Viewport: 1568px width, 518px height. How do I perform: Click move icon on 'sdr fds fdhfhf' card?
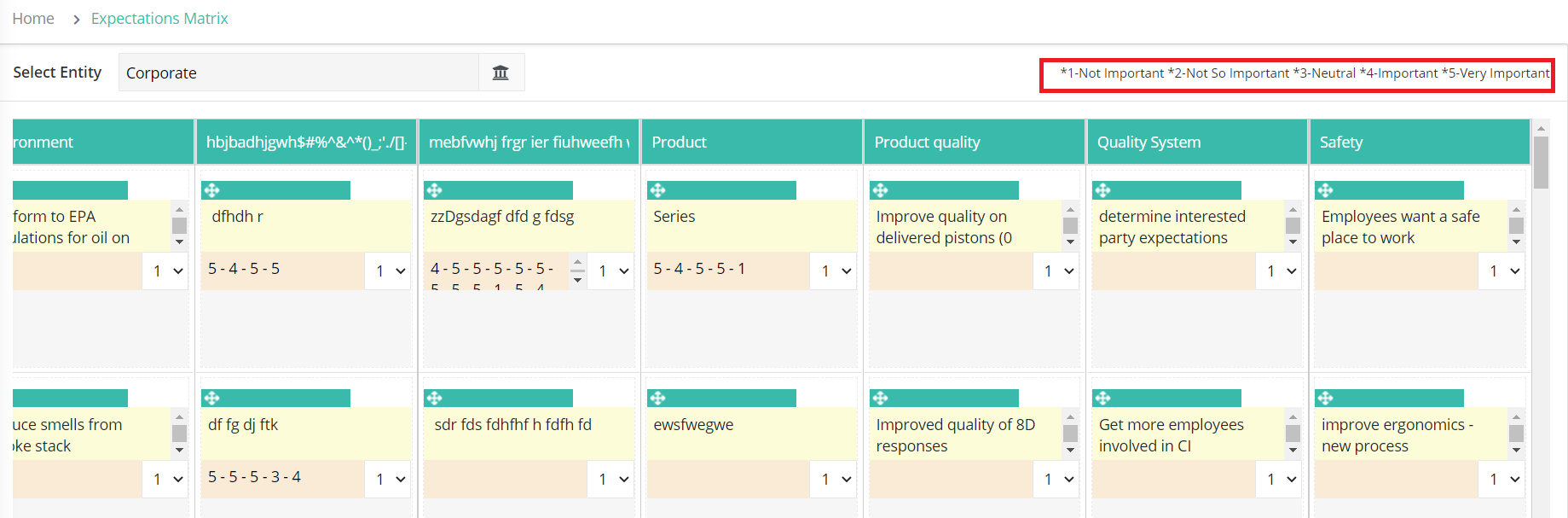click(435, 398)
